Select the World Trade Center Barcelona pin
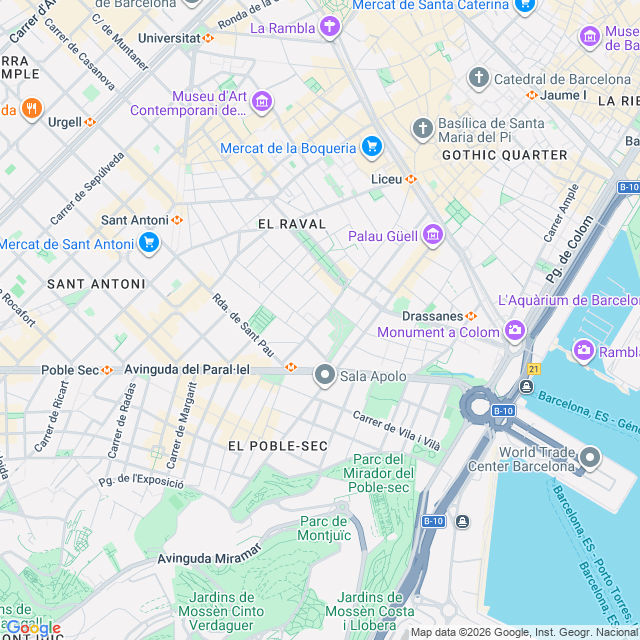This screenshot has height=640, width=640. 590,458
